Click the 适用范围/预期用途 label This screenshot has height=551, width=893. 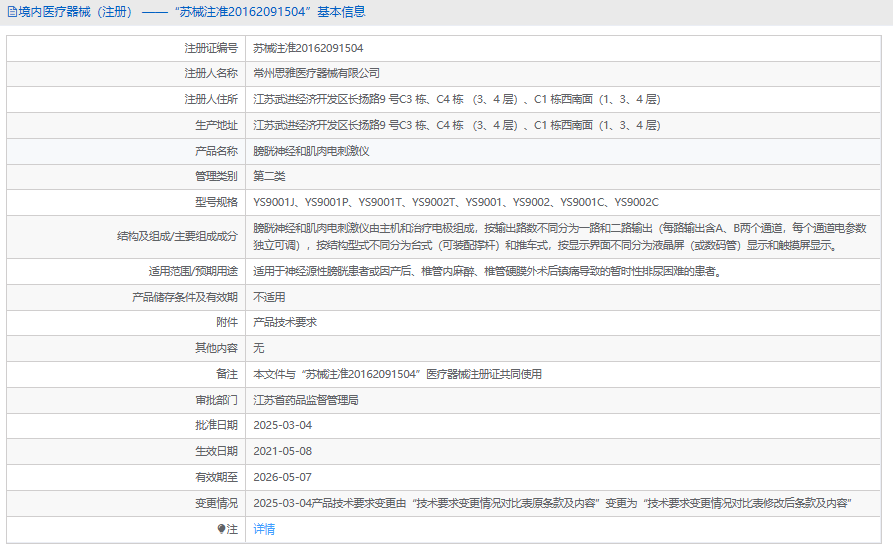click(193, 271)
